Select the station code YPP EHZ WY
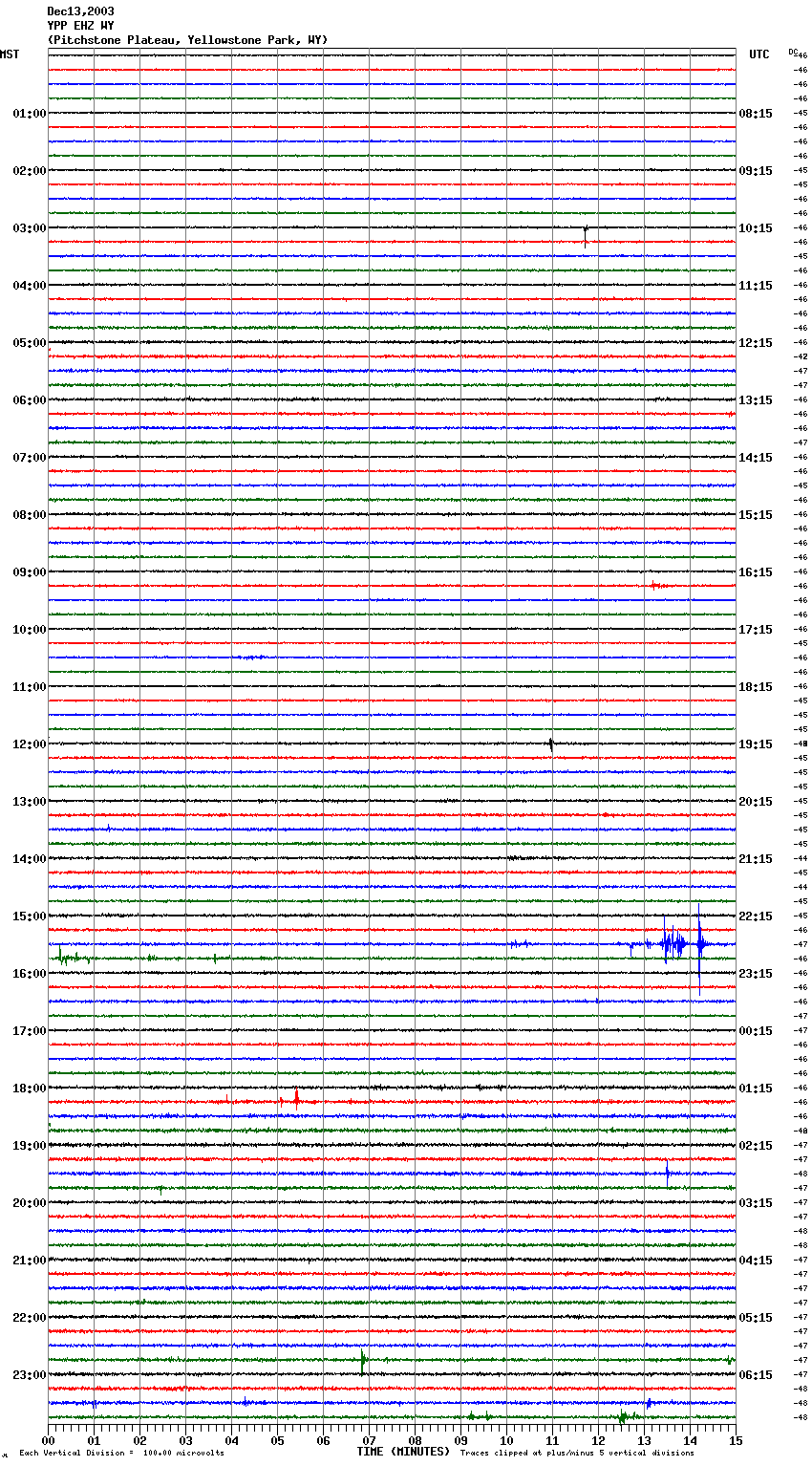Screen dimensions: 812x1466 coord(80,26)
